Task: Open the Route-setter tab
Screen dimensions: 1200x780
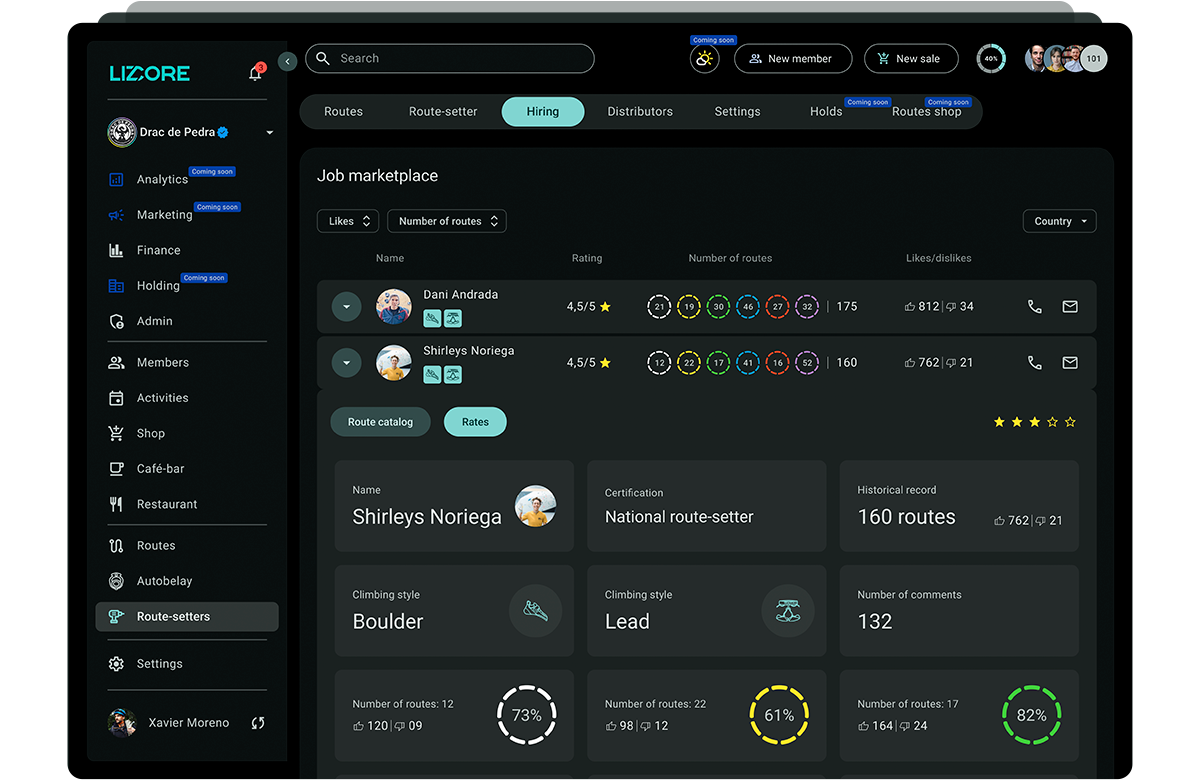Action: pyautogui.click(x=443, y=112)
